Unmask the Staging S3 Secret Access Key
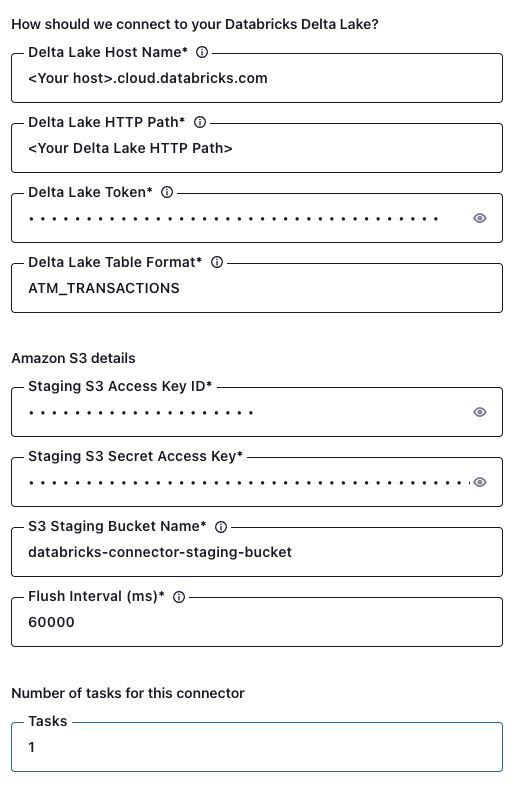This screenshot has width=521, height=791. tap(480, 482)
